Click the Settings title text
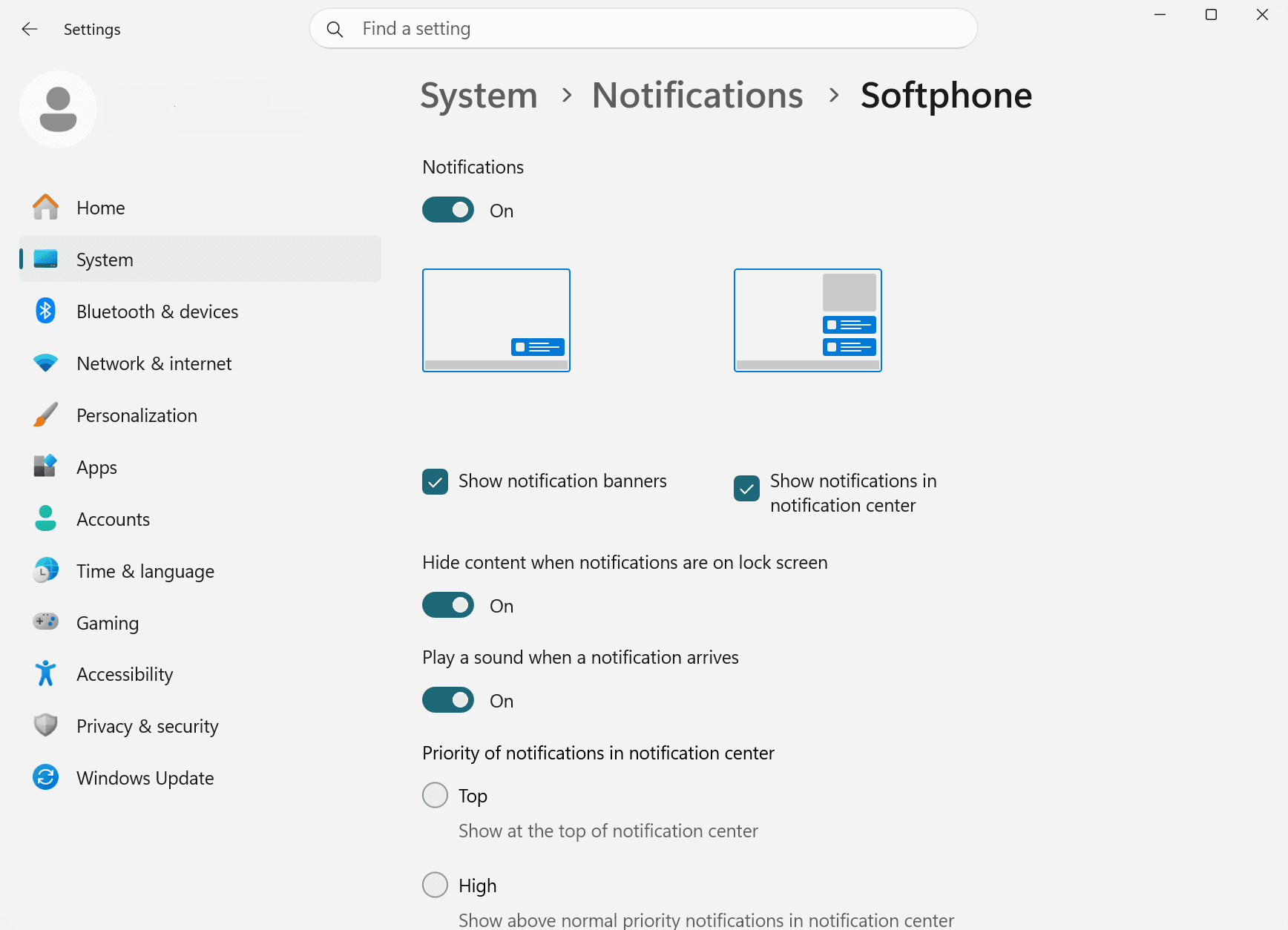 92,30
